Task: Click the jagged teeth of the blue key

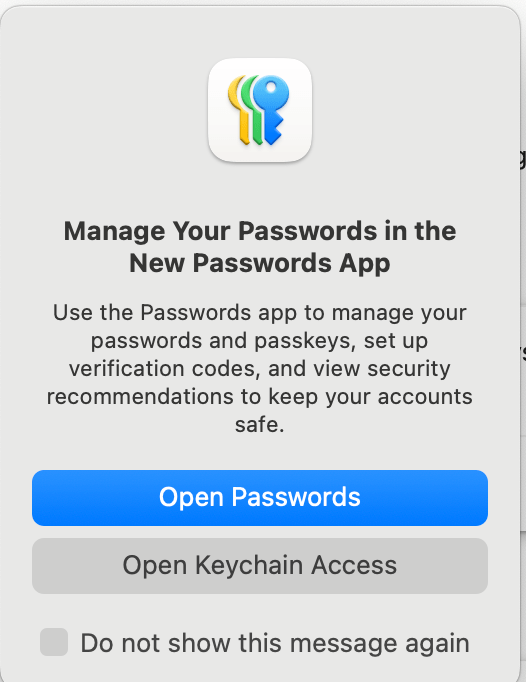Action: (277, 127)
